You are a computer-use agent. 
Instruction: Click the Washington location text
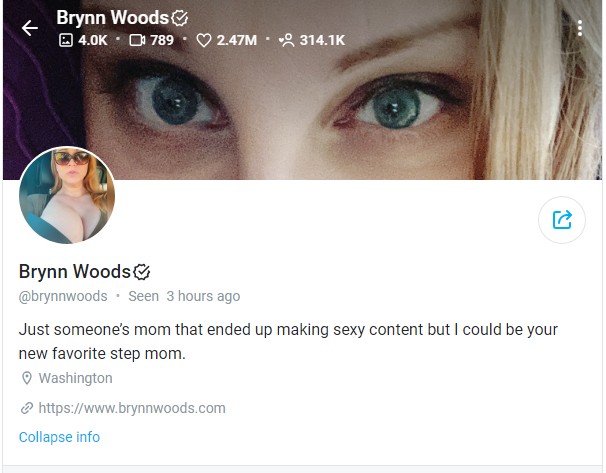[x=75, y=378]
